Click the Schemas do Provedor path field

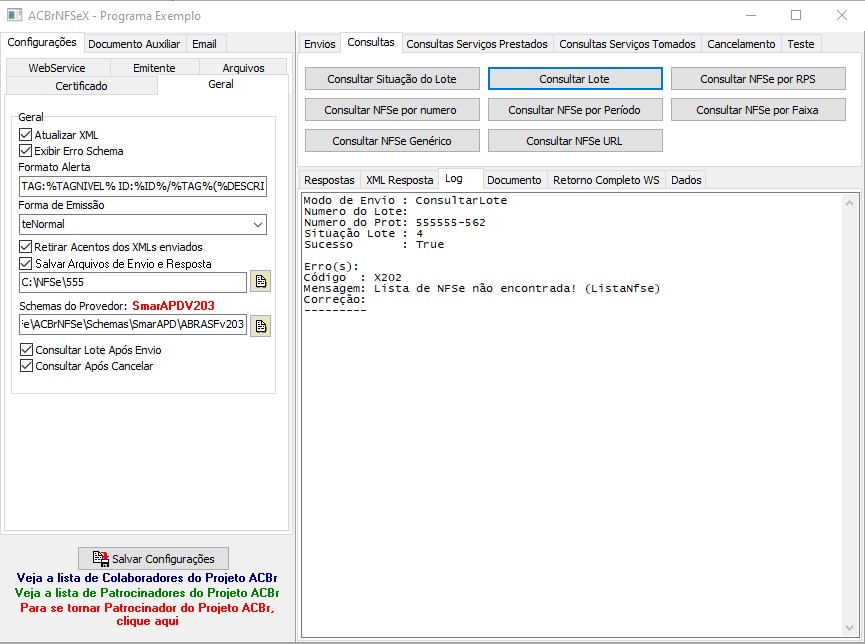pyautogui.click(x=132, y=324)
